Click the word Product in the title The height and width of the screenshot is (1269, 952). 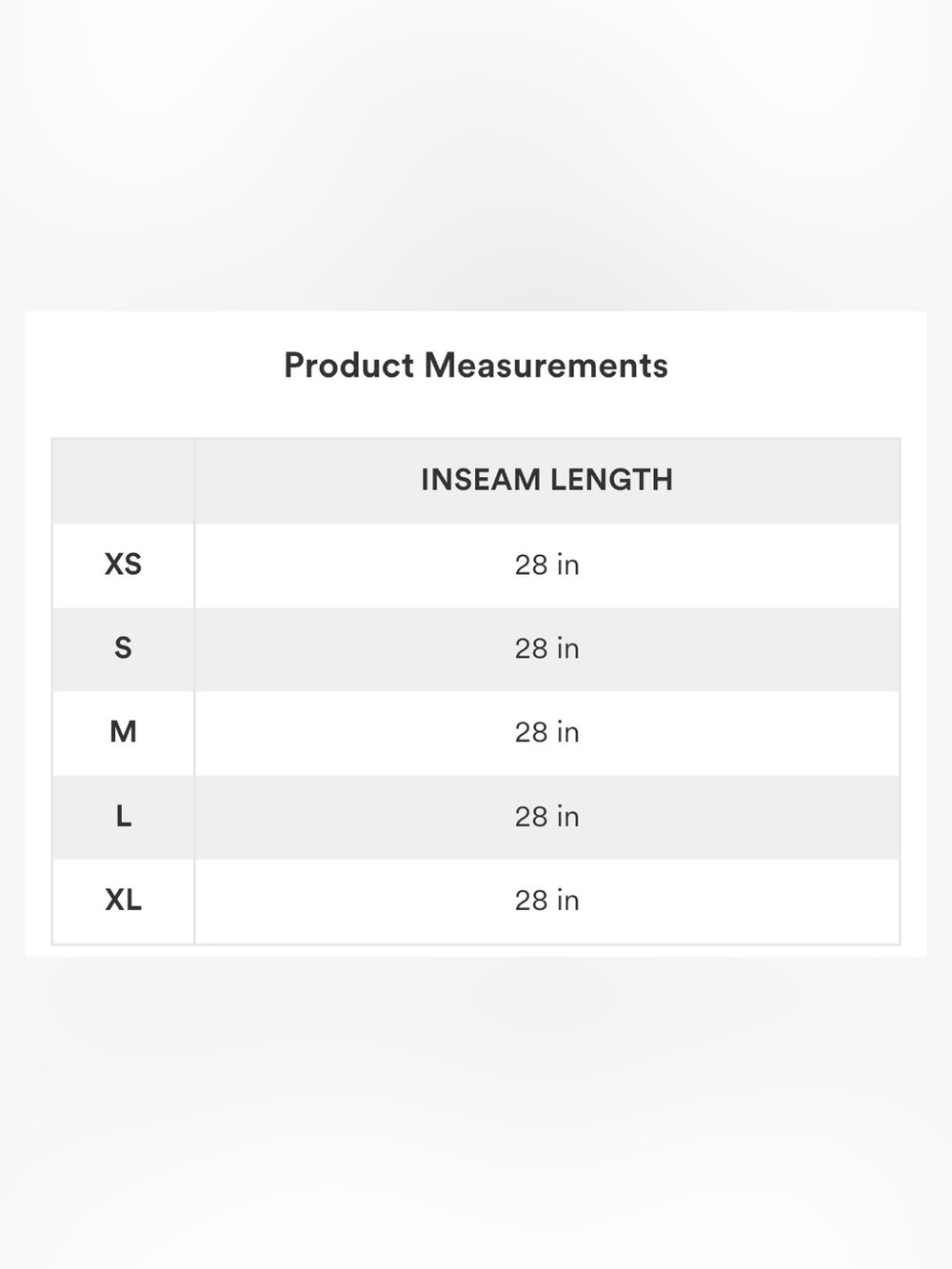click(x=348, y=366)
